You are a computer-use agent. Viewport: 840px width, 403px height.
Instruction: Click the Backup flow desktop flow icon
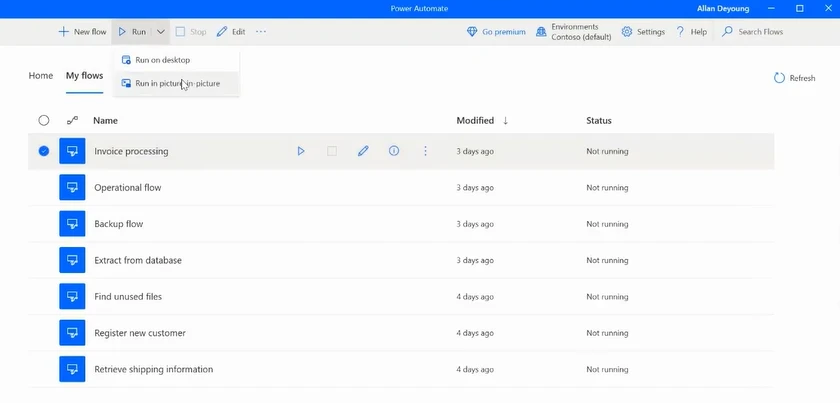(x=72, y=224)
